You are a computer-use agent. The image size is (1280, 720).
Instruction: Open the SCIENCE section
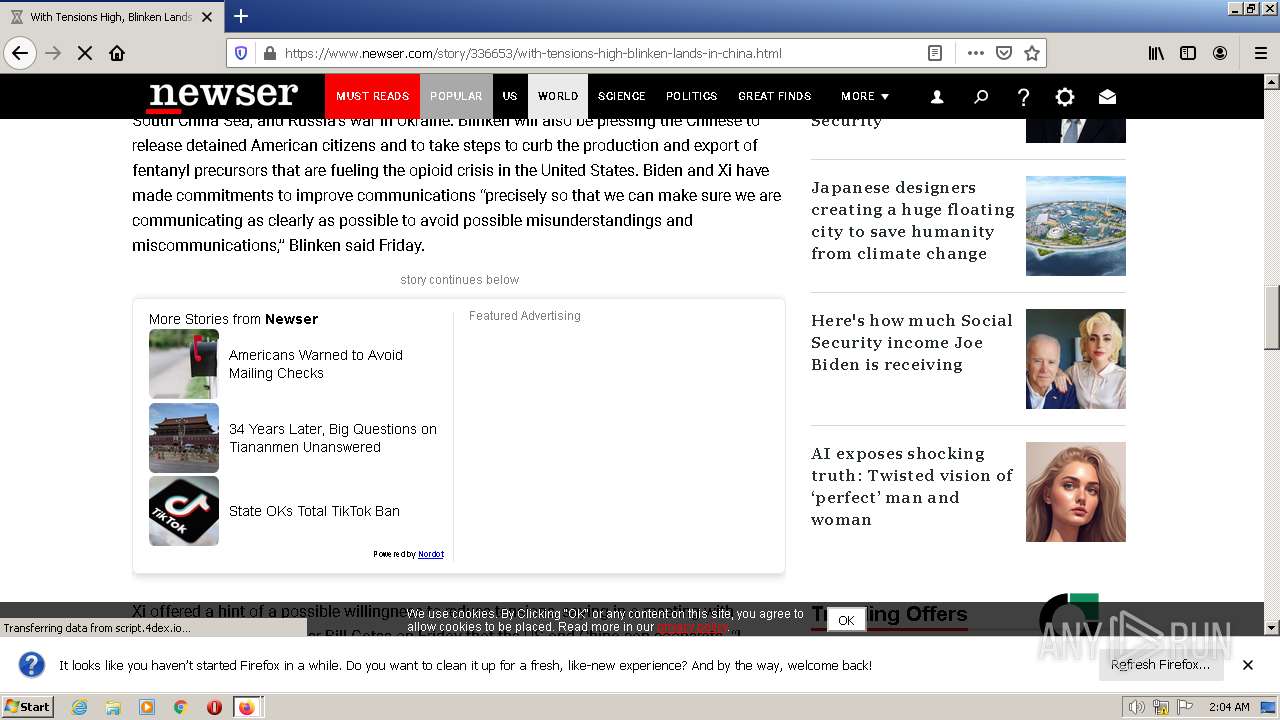coord(622,96)
